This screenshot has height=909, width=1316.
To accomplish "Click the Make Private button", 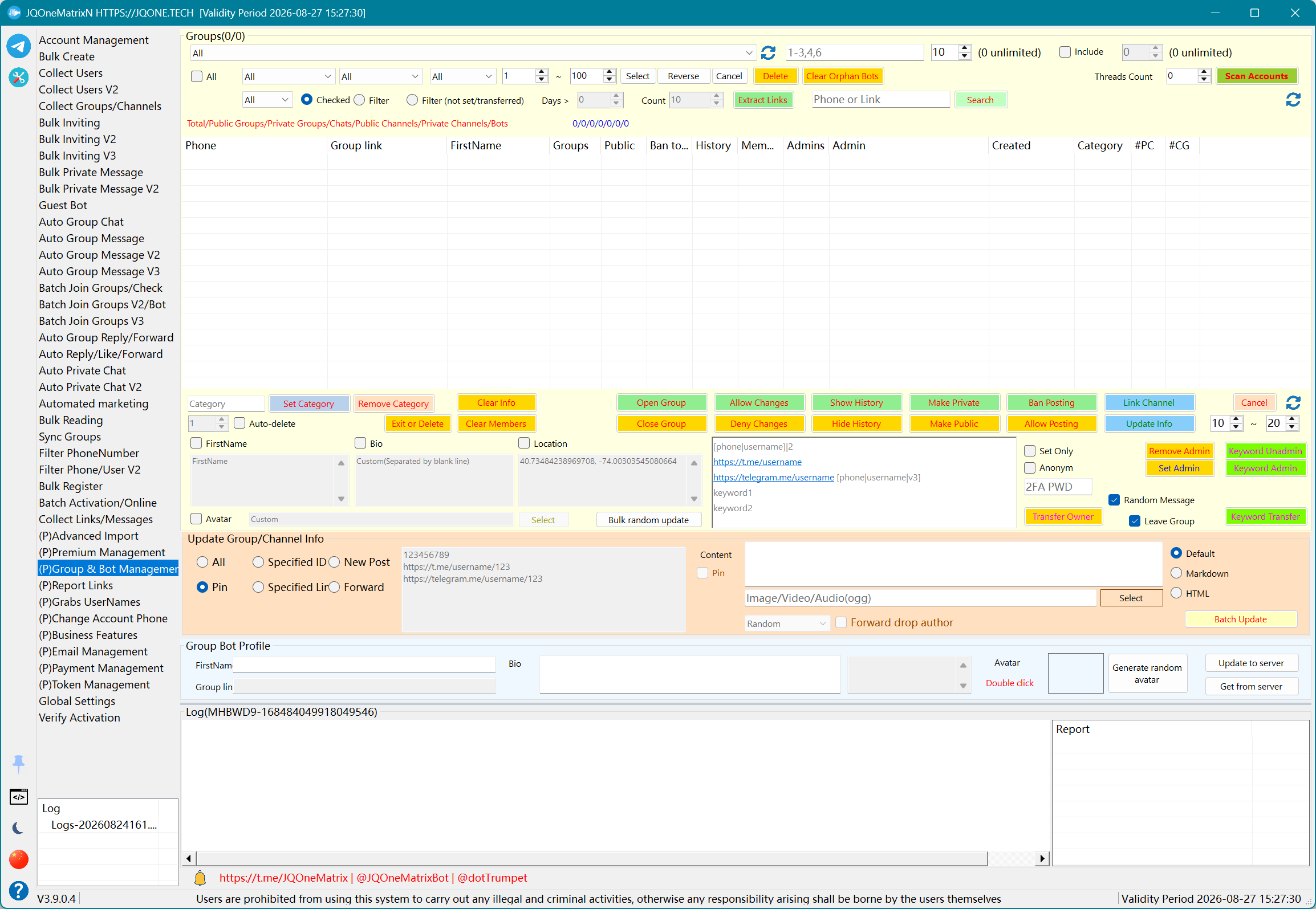I will (x=954, y=402).
